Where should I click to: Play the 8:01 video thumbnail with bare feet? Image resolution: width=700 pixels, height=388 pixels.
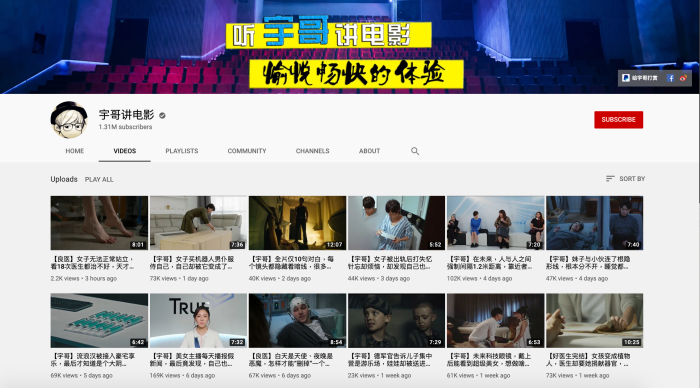(99, 223)
